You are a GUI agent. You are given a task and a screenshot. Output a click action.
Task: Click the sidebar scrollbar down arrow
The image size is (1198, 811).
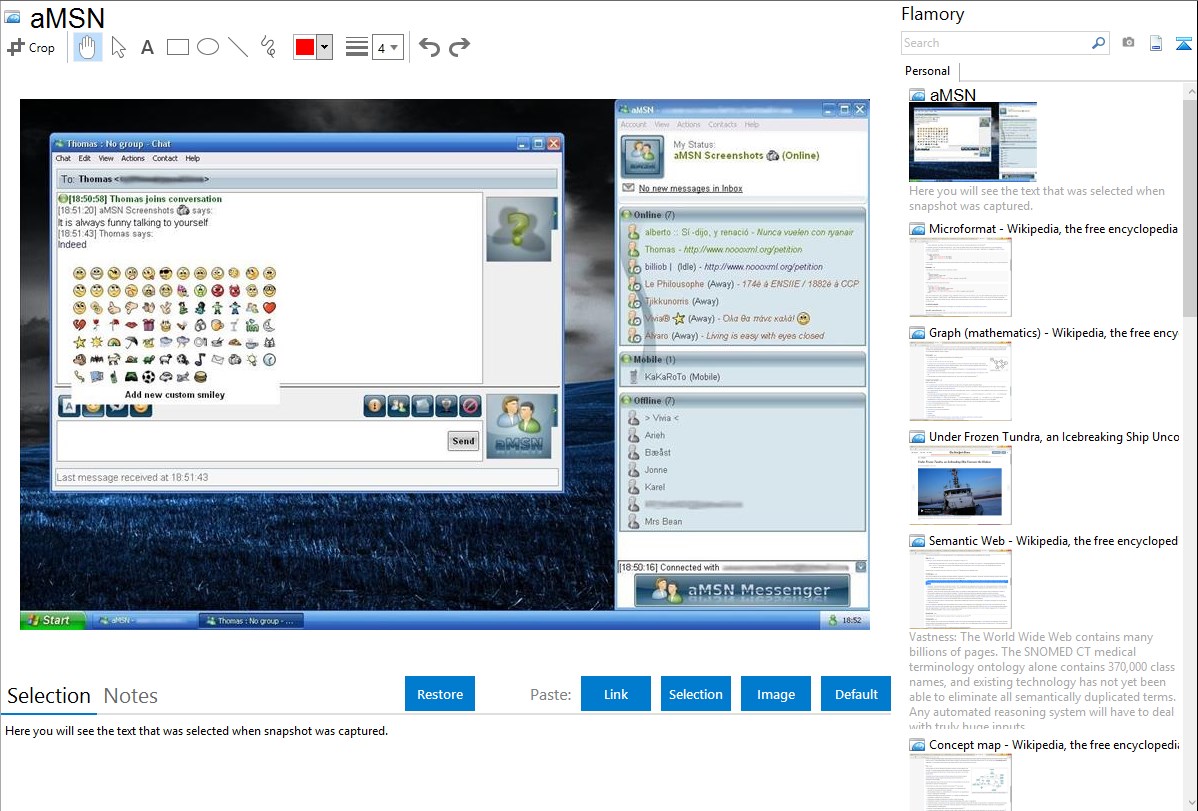point(1190,803)
